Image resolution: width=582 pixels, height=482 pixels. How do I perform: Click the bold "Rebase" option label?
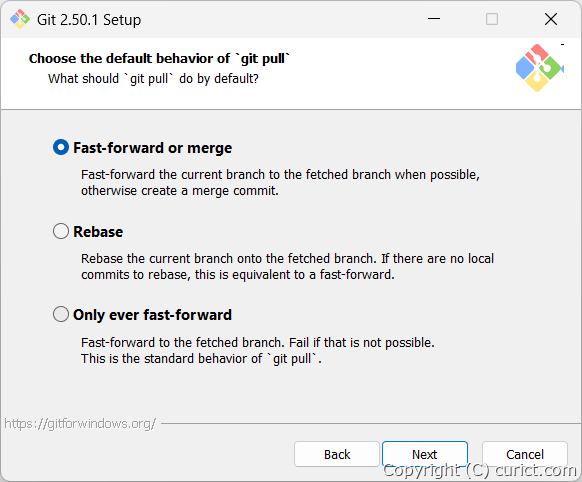[x=98, y=232]
